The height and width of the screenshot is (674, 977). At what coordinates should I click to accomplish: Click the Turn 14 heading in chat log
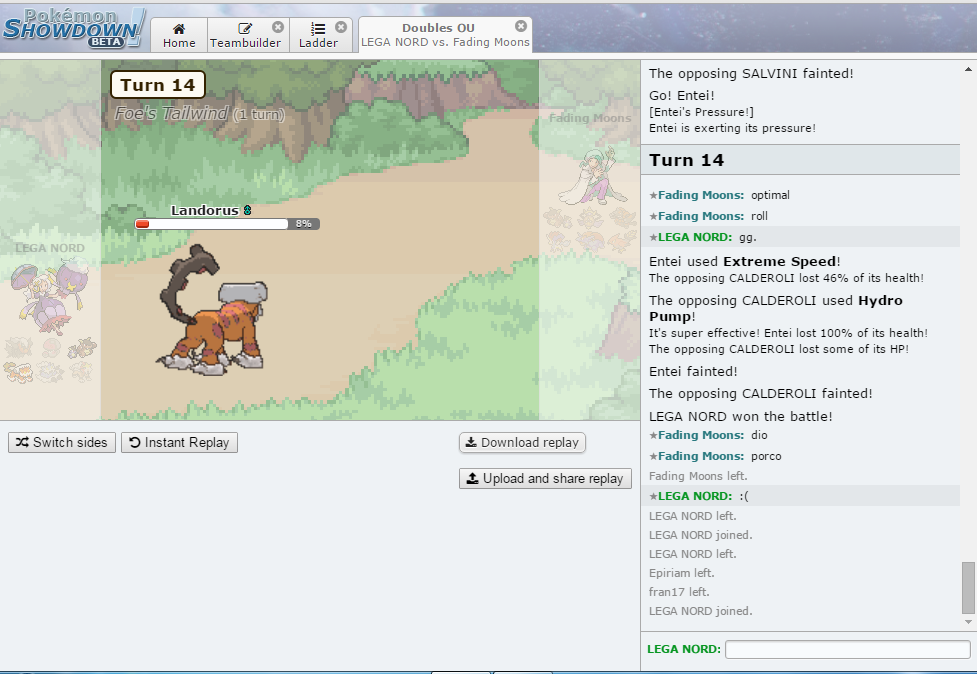coord(686,160)
